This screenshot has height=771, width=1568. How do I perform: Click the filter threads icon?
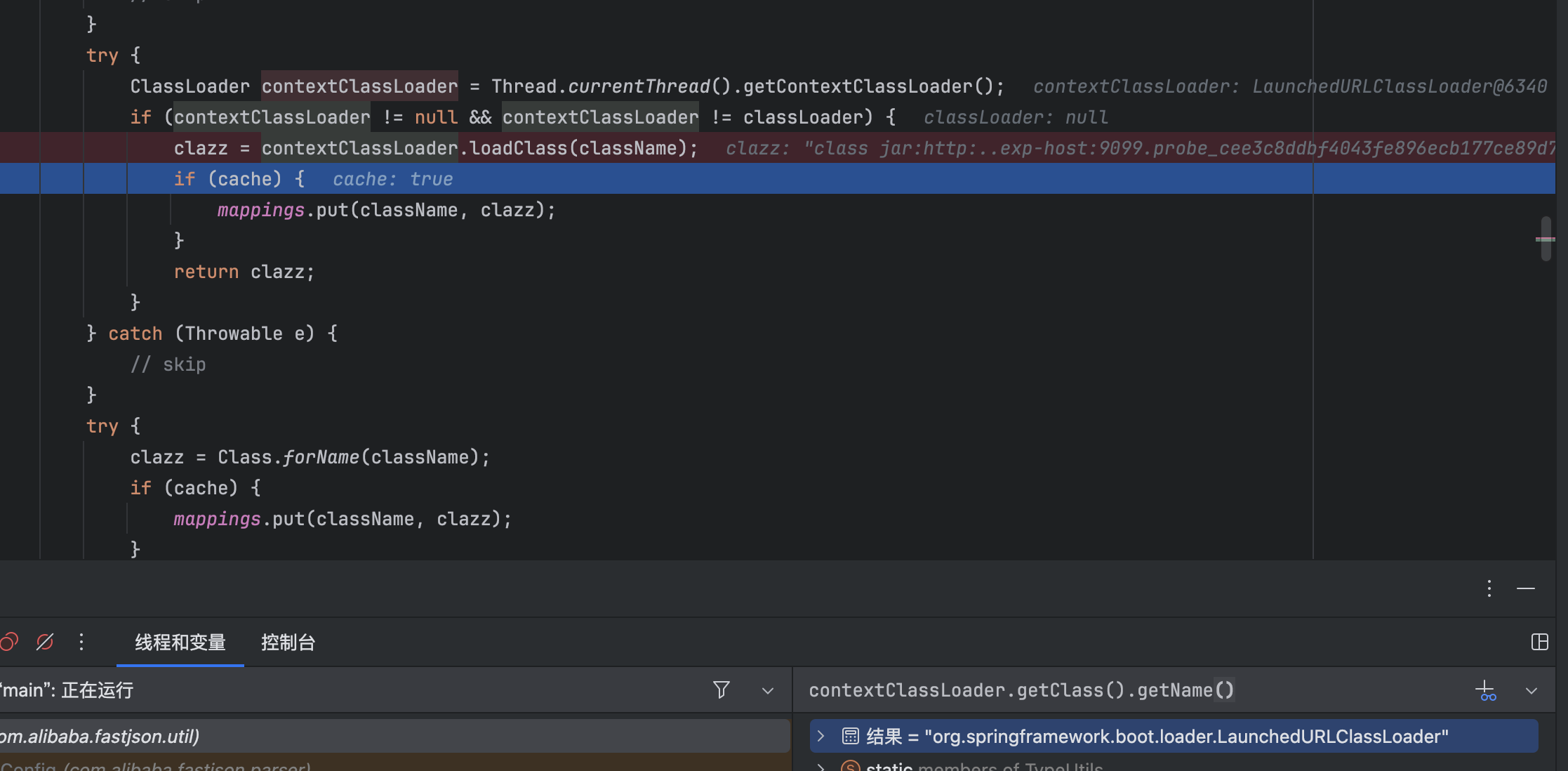click(721, 690)
